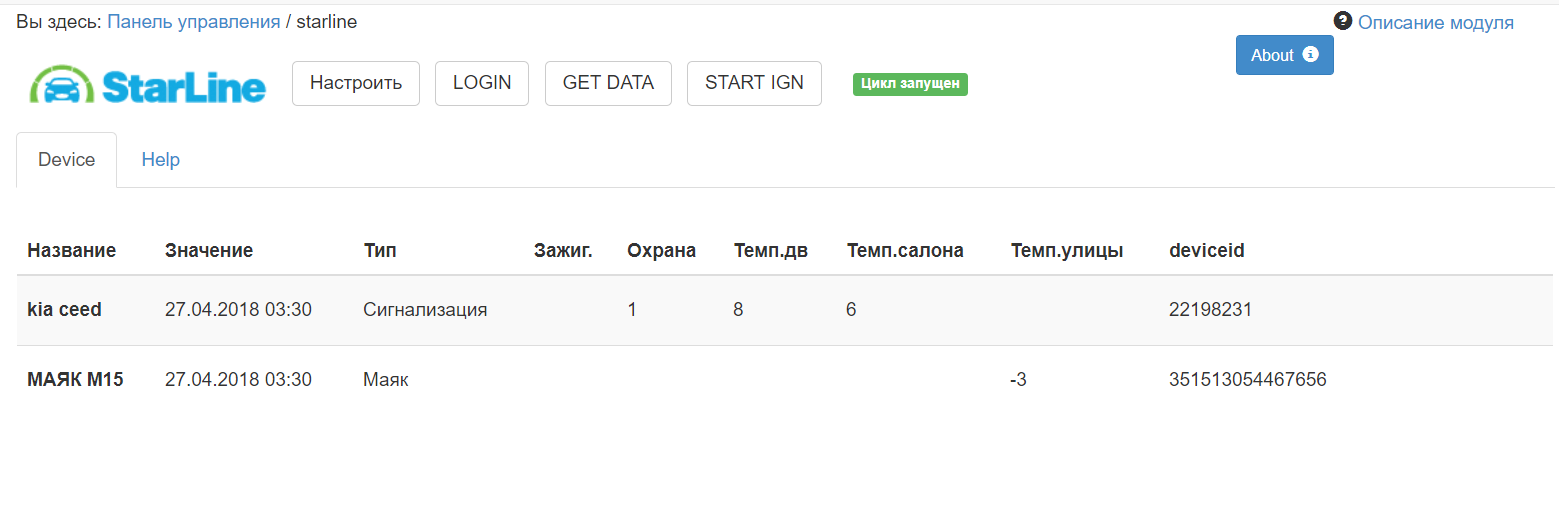1559x505 pixels.
Task: Click the cabin temperature value 6
Action: [851, 310]
